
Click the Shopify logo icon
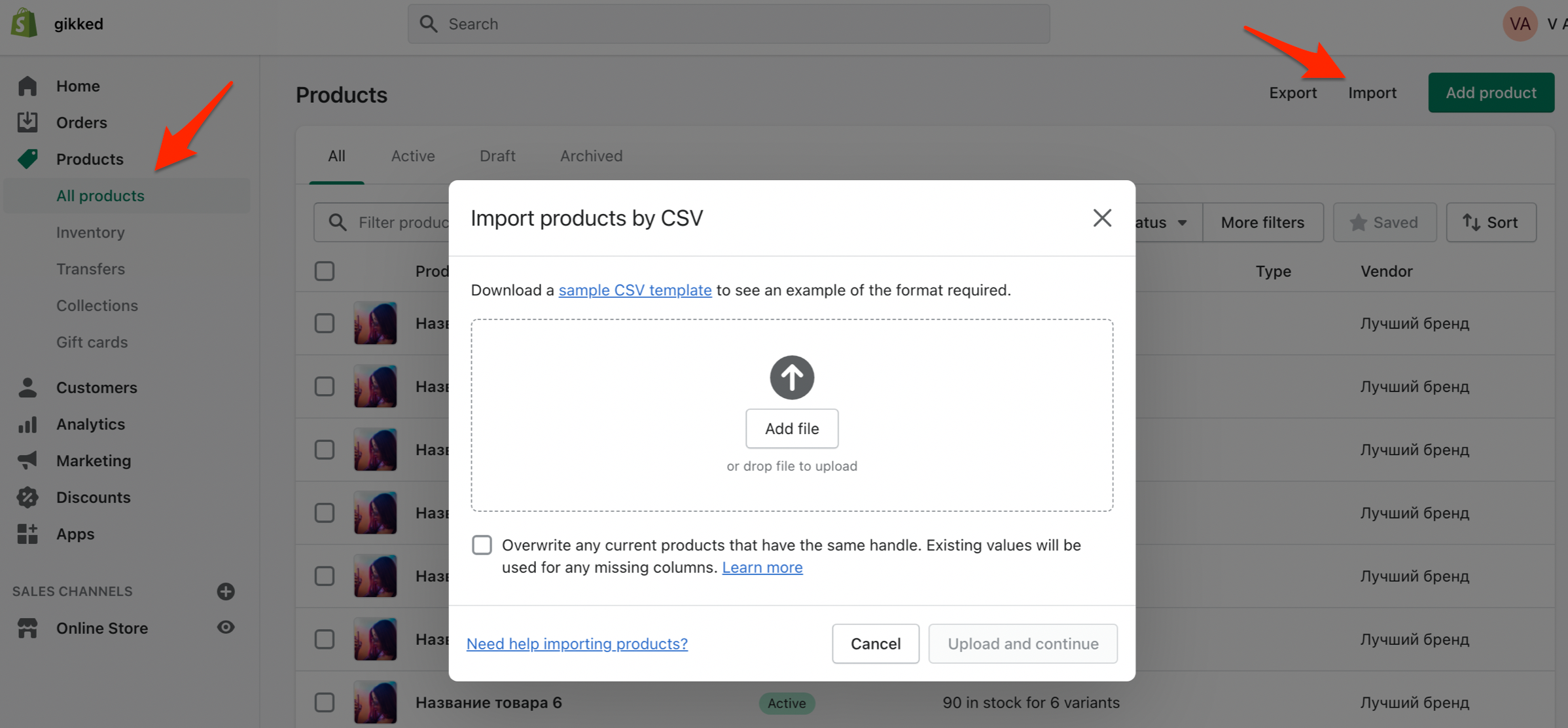[24, 23]
